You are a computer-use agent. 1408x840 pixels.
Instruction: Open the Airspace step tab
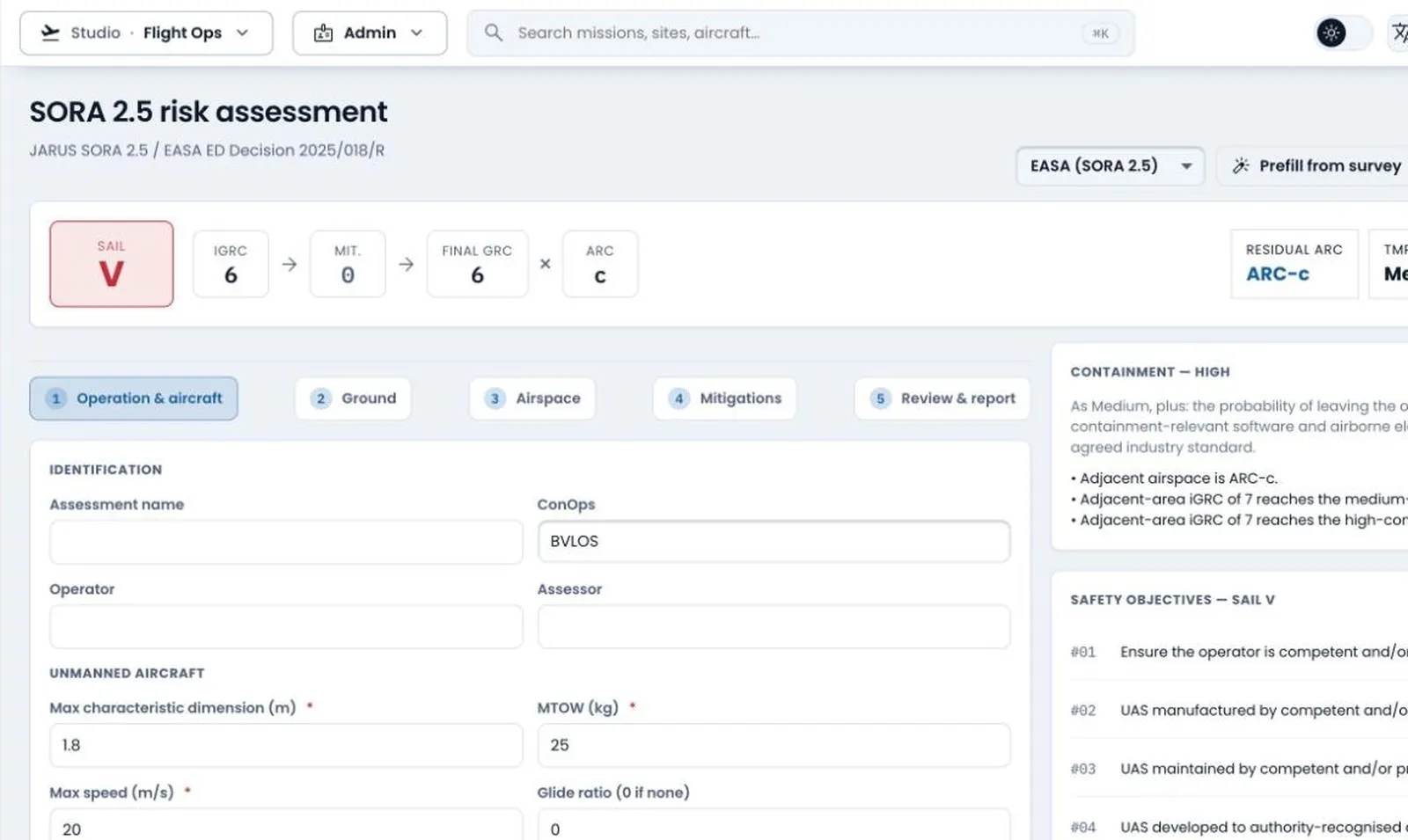(x=532, y=398)
